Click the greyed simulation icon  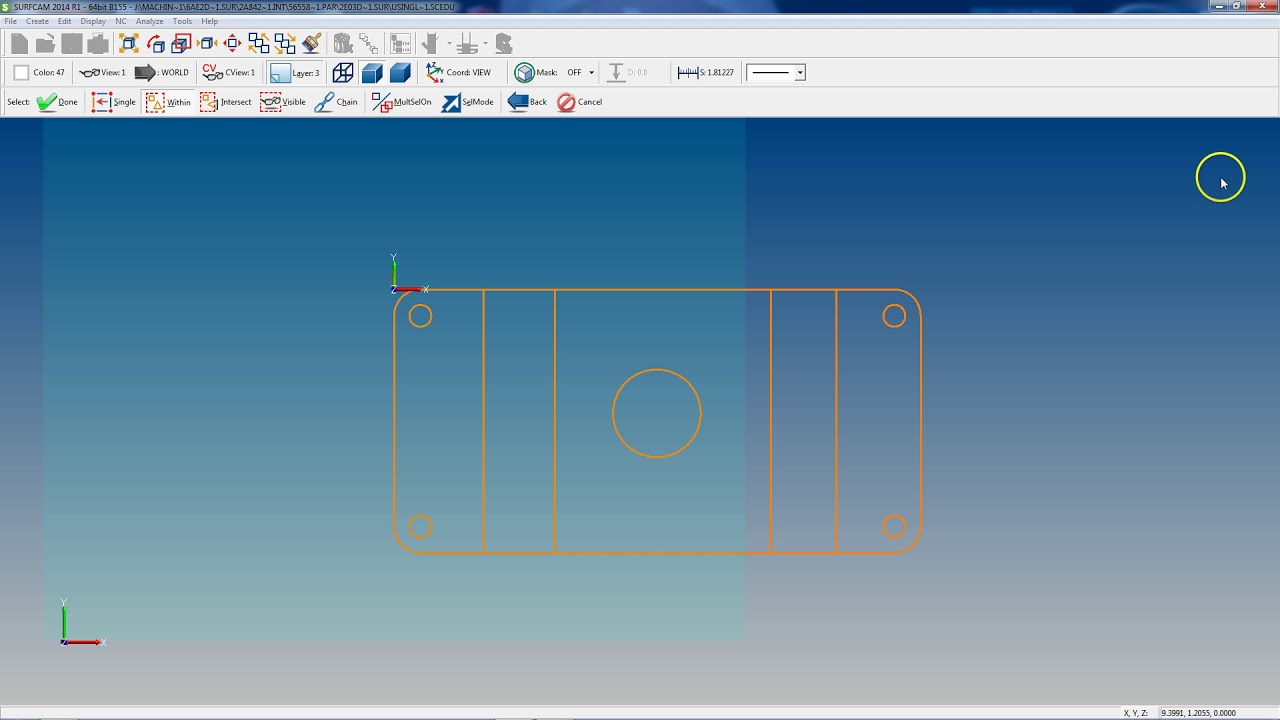point(504,43)
